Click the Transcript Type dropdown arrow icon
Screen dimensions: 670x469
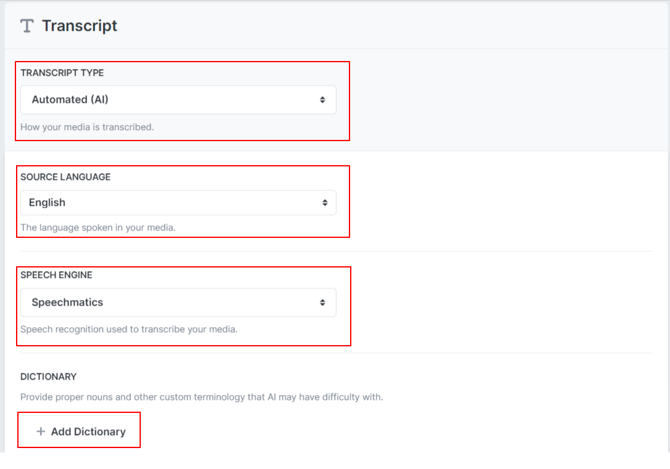322,100
